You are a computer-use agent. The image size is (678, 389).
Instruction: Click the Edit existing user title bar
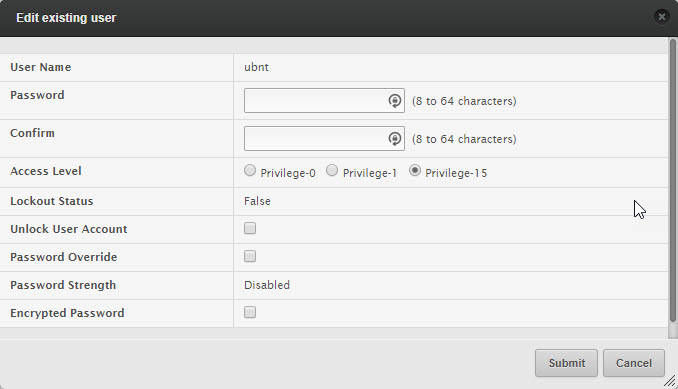pos(339,18)
